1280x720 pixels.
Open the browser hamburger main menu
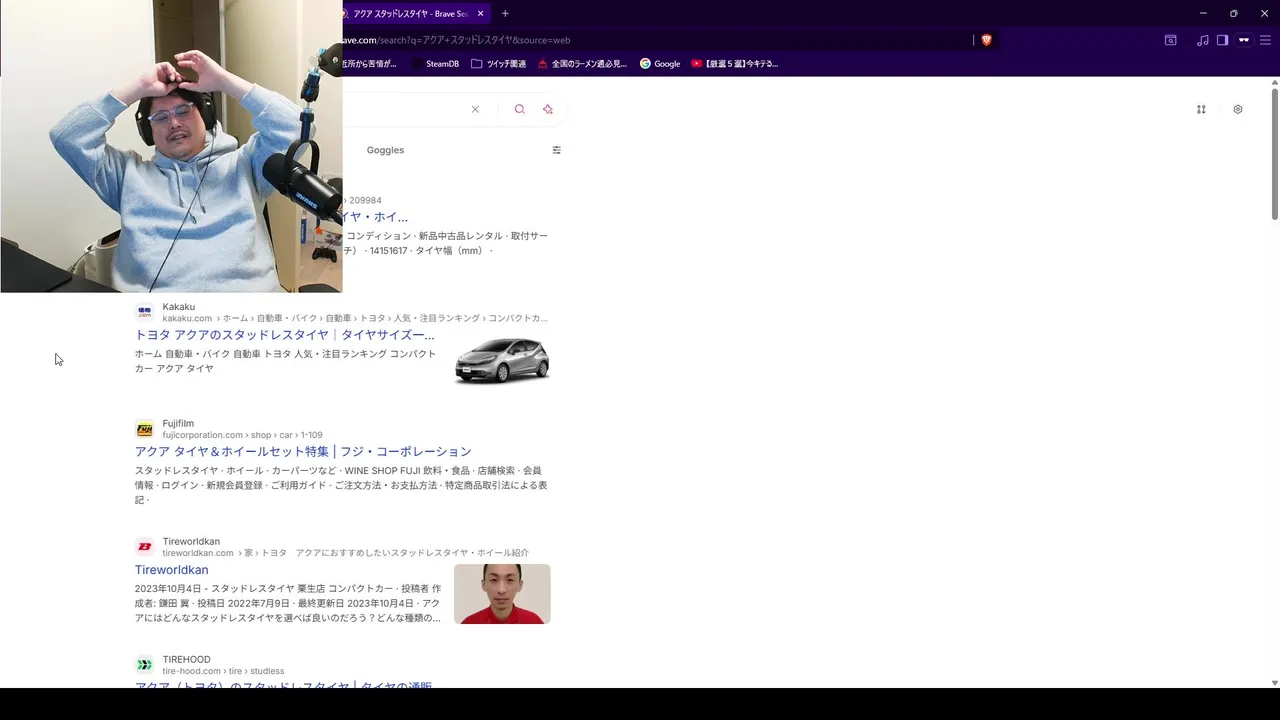(1265, 40)
